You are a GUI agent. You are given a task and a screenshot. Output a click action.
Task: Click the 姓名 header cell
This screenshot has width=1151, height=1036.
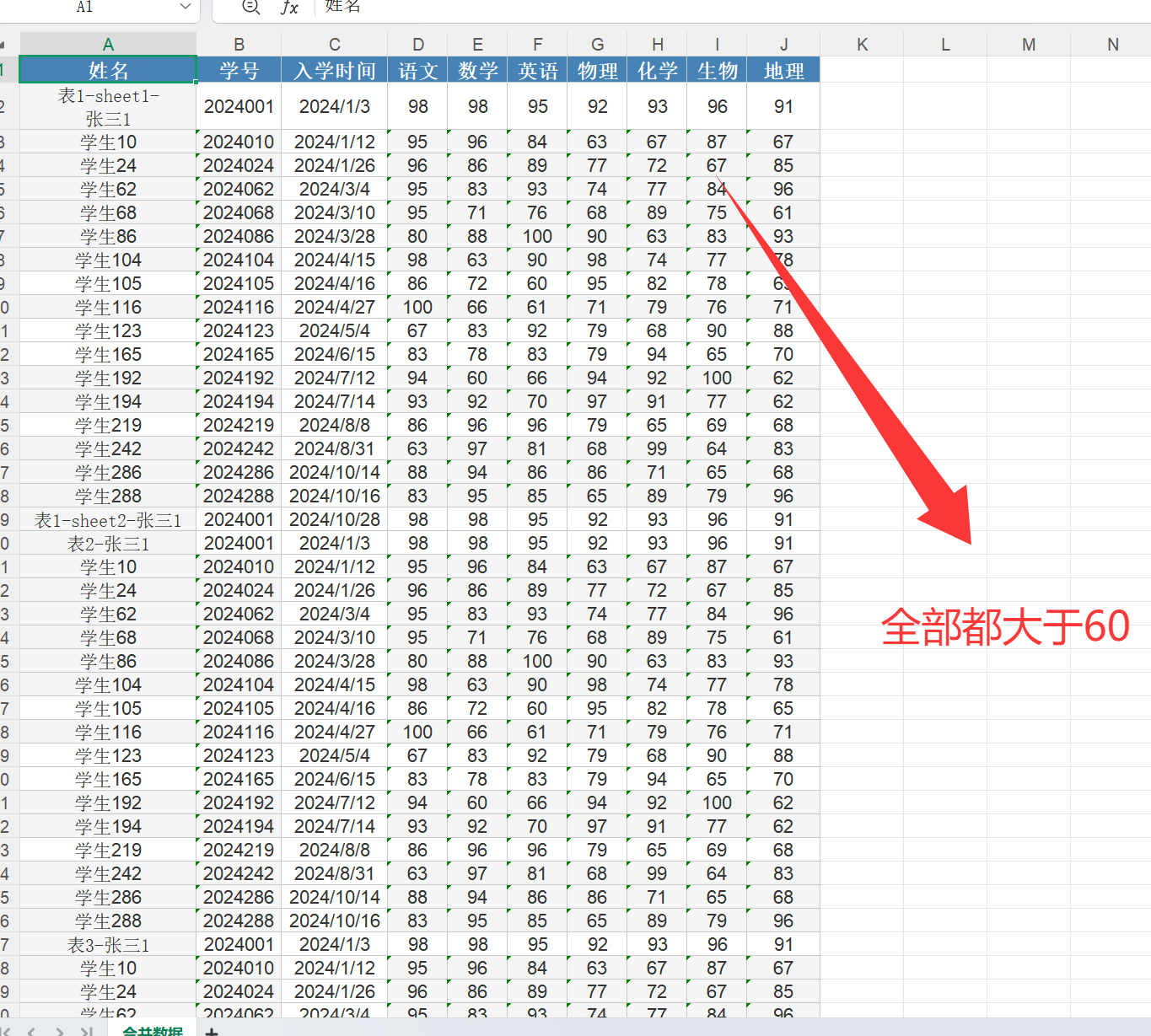click(x=108, y=70)
